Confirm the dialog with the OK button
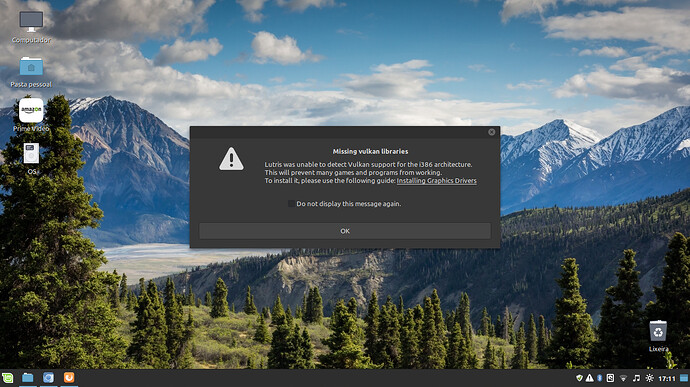The height and width of the screenshot is (387, 690). pyautogui.click(x=345, y=231)
